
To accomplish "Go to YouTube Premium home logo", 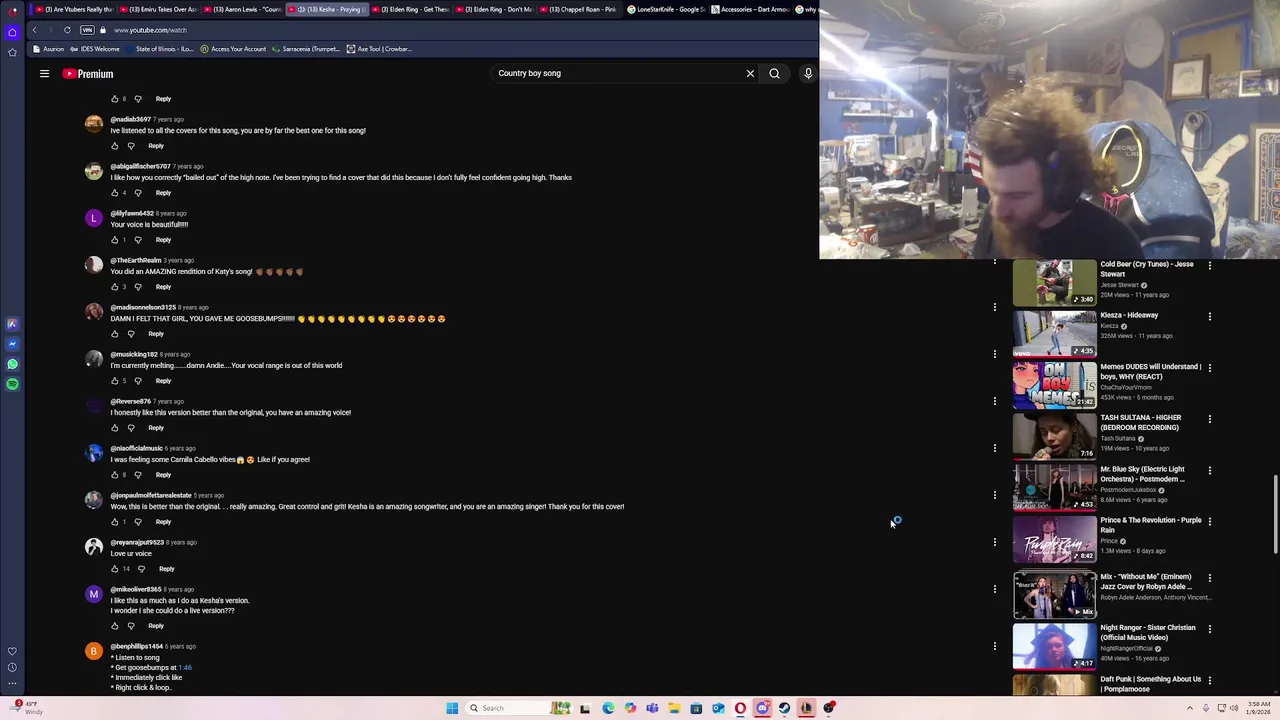I will [88, 74].
